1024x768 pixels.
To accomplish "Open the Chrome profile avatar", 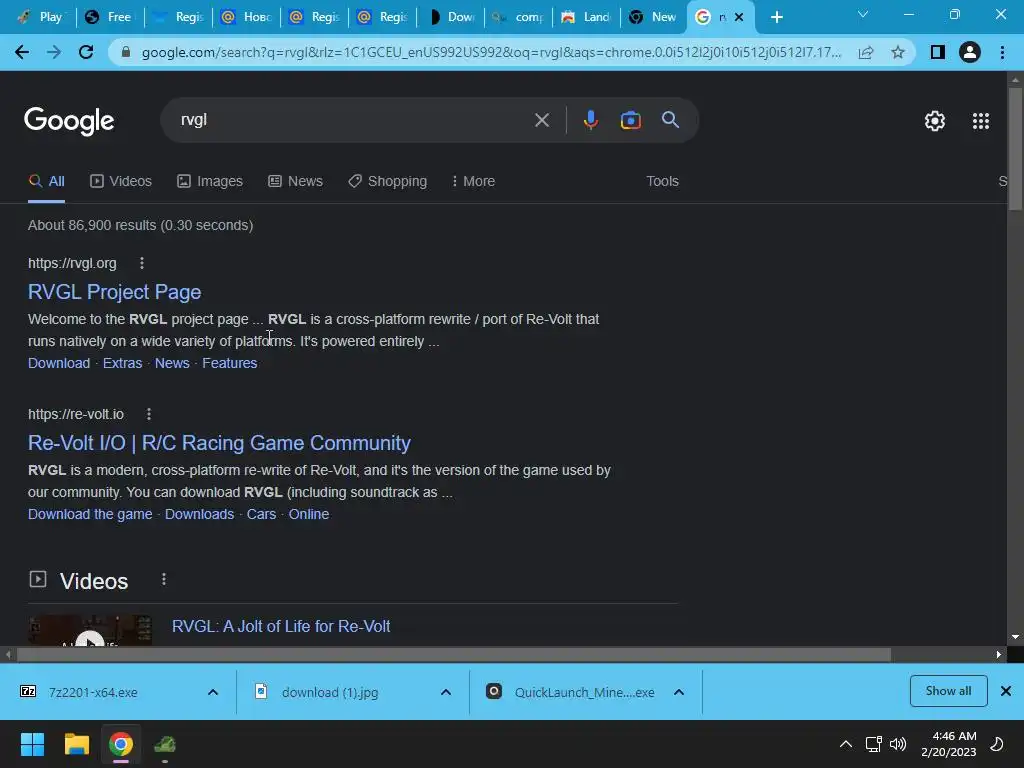I will point(970,52).
